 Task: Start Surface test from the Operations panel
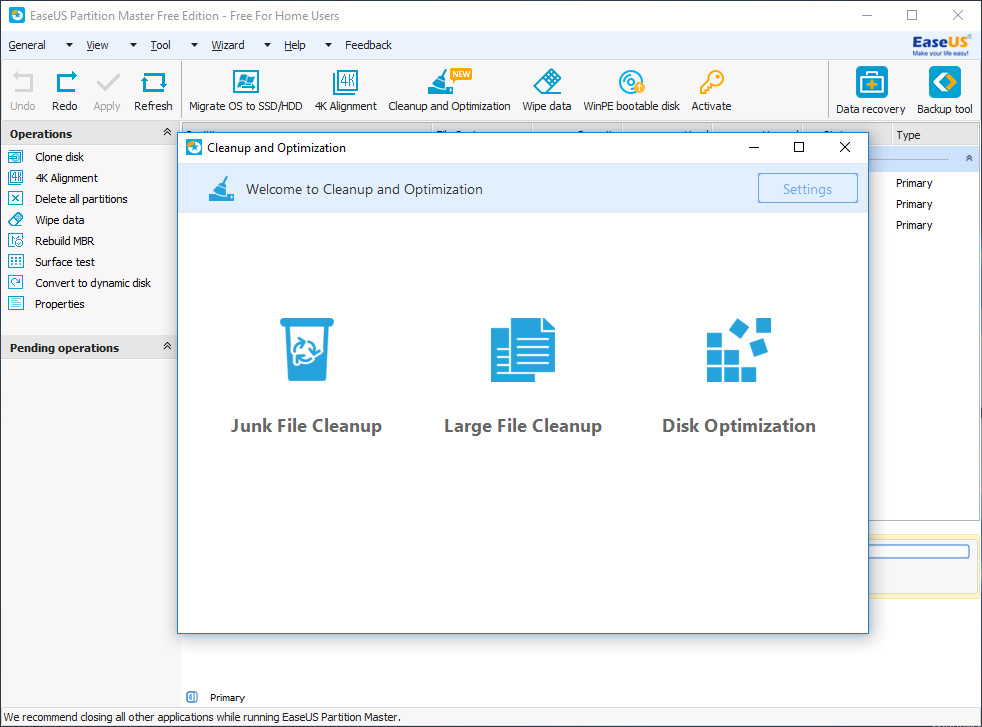[65, 262]
